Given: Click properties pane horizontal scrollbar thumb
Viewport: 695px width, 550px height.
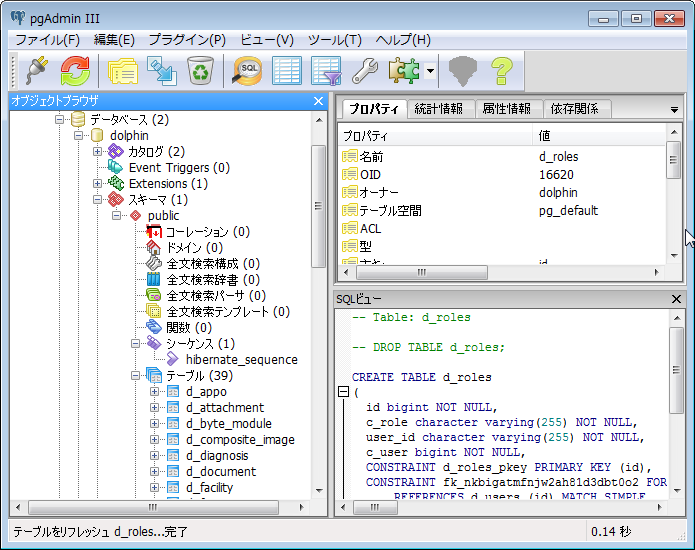Looking at the screenshot, I should click(422, 272).
